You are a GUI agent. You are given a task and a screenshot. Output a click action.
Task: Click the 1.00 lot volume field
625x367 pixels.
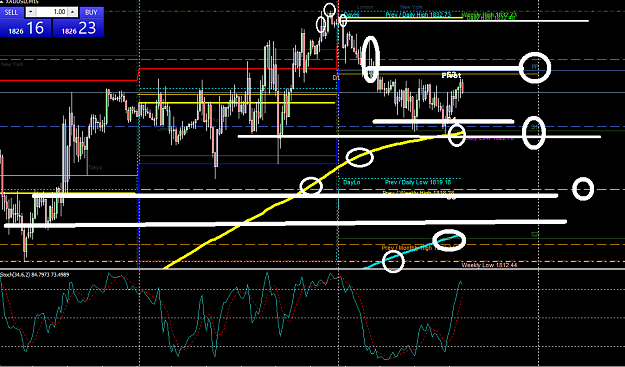coord(52,12)
